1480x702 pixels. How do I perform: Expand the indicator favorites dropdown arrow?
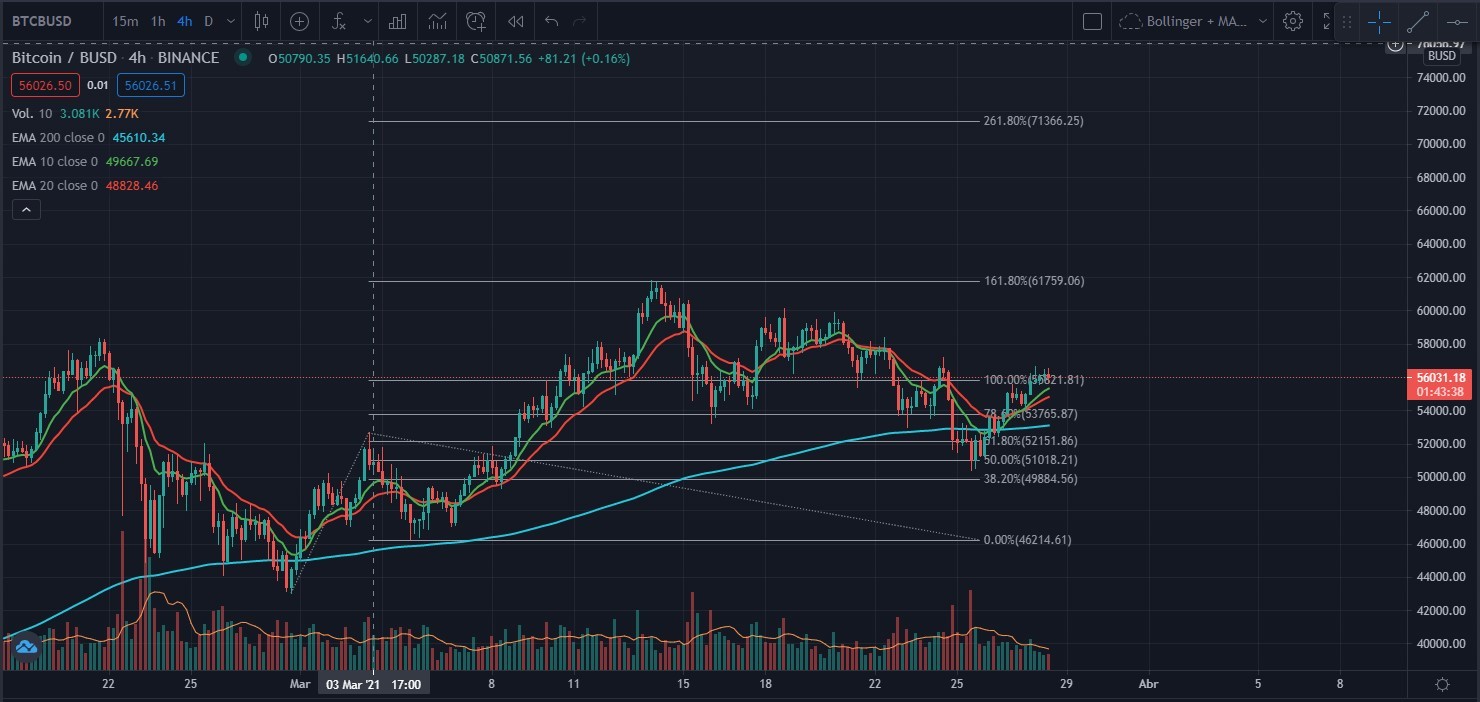(367, 21)
